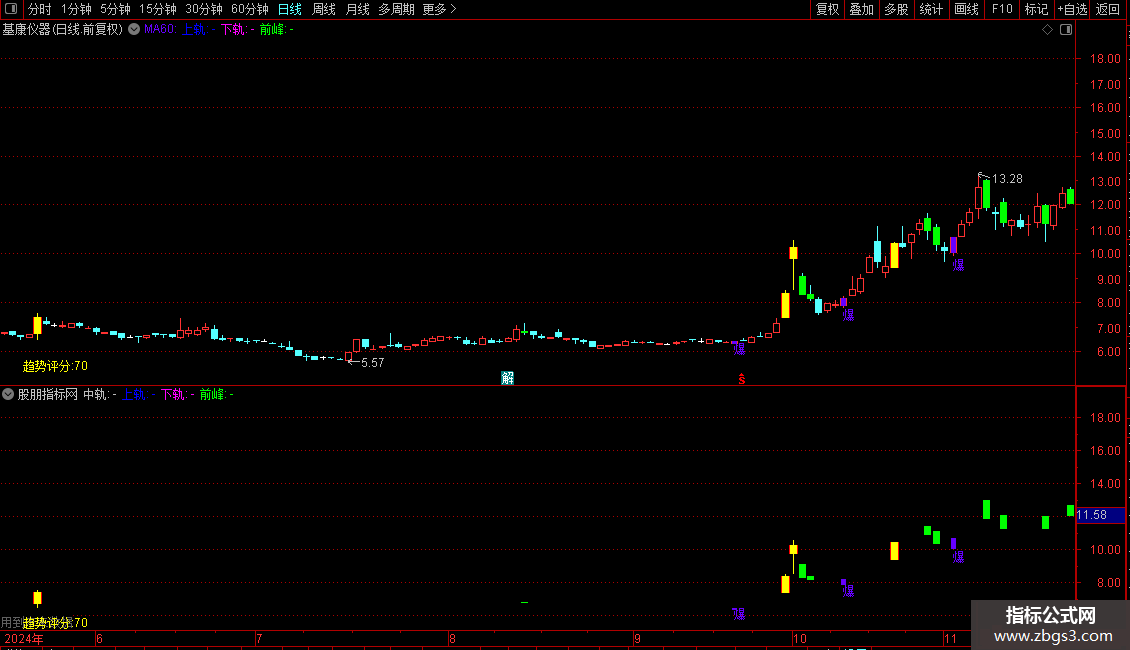Click the 解 marker below the main chart
The image size is (1130, 650).
tap(507, 378)
